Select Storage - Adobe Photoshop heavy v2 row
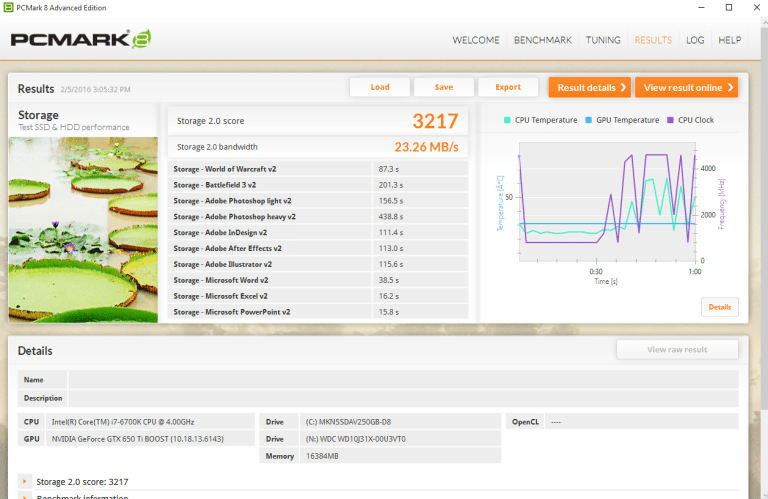Image resolution: width=768 pixels, height=499 pixels. click(317, 216)
